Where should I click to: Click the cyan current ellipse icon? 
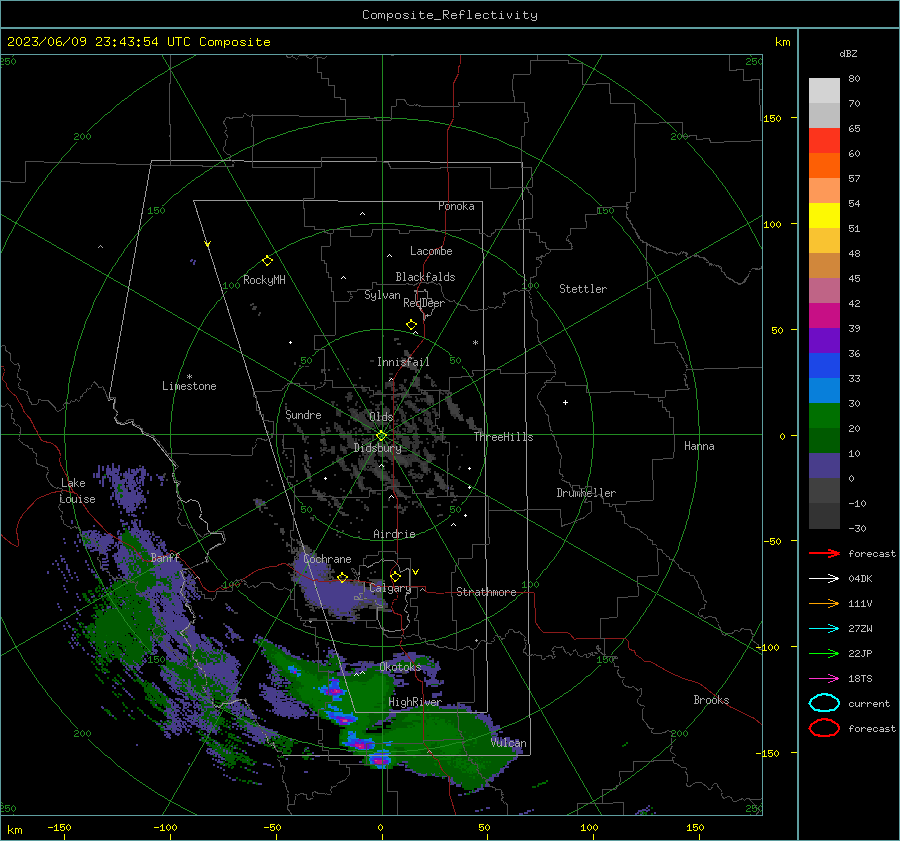click(x=824, y=703)
